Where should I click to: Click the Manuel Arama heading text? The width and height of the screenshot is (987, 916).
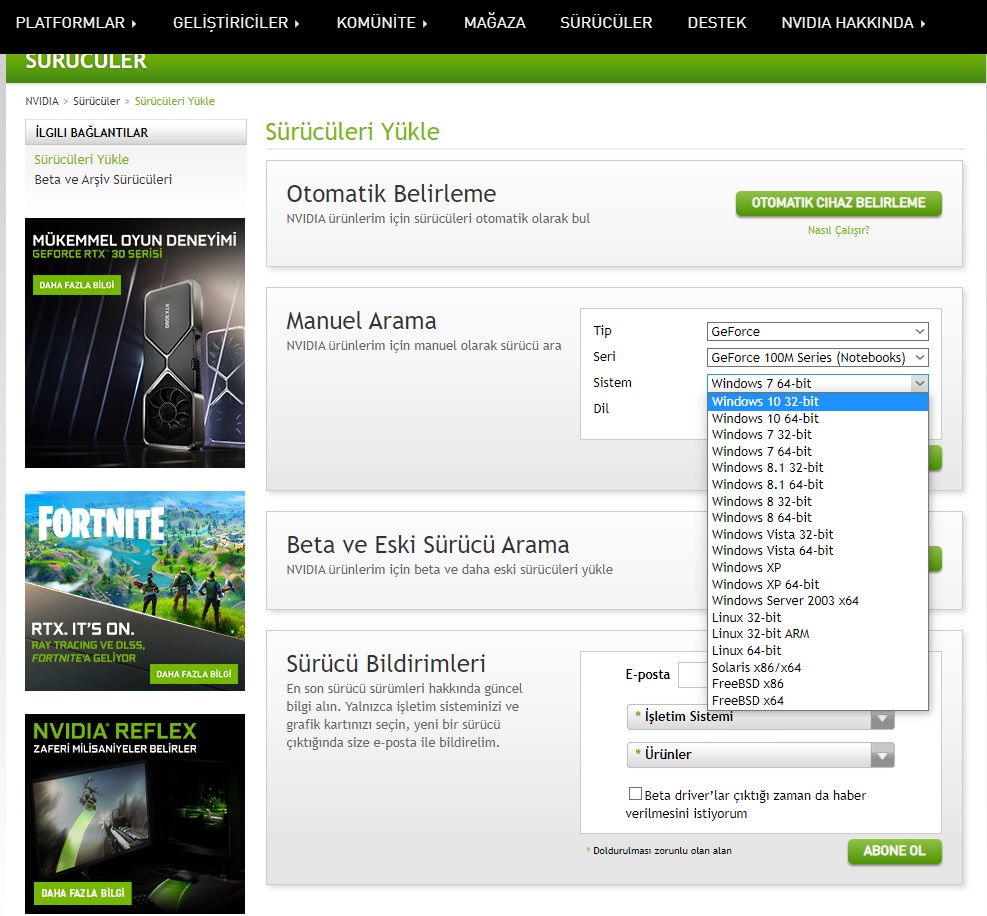coord(361,321)
